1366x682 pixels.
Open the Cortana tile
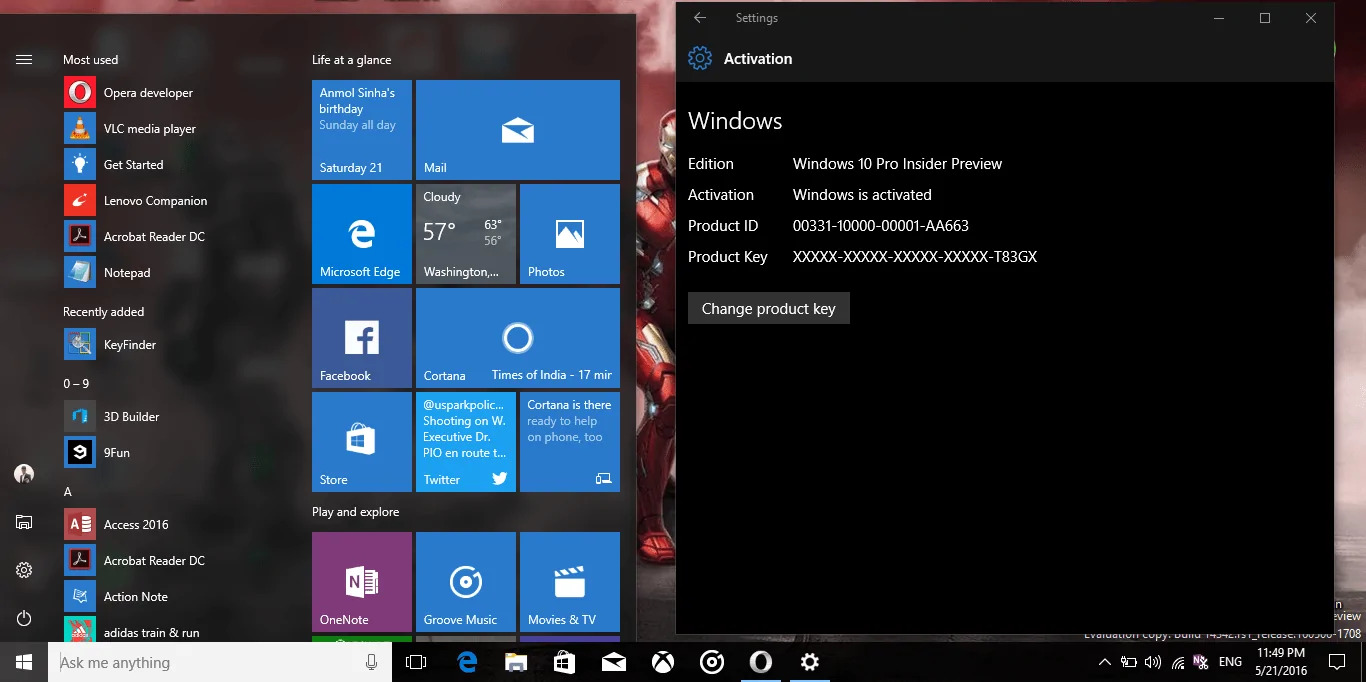(518, 338)
